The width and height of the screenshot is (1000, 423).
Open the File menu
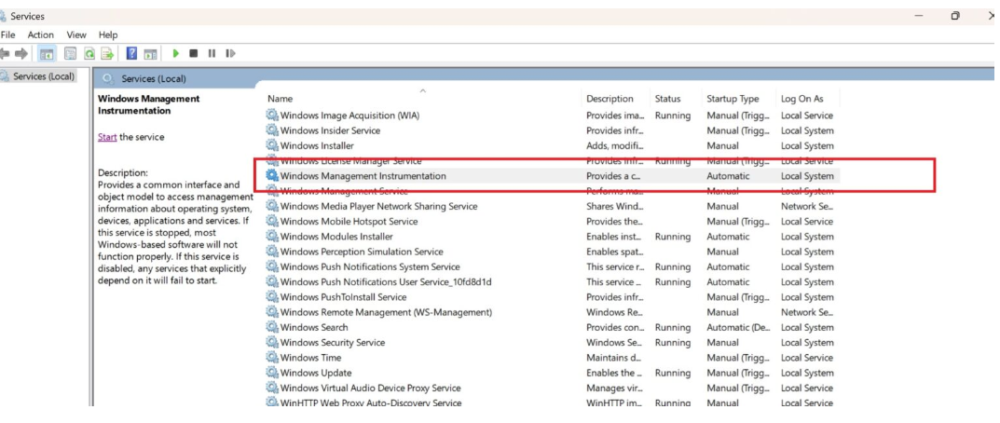(x=8, y=35)
